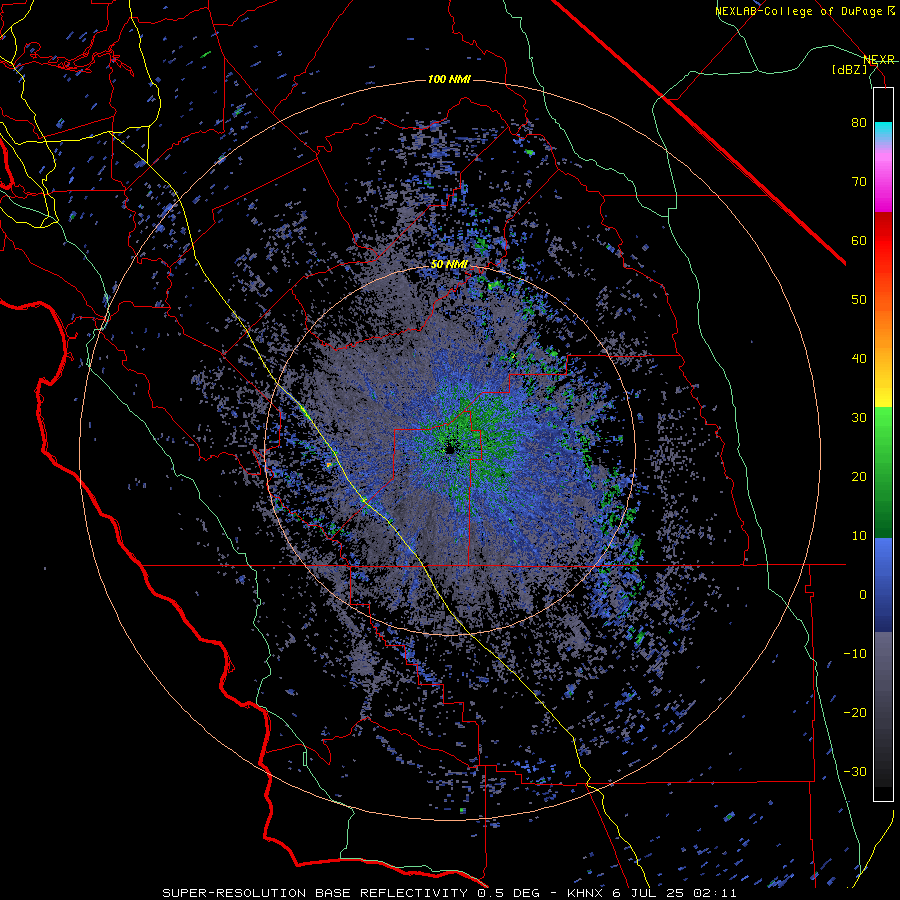Click the [dBZ] unit label
Image resolution: width=900 pixels, height=900 pixels.
tap(849, 69)
